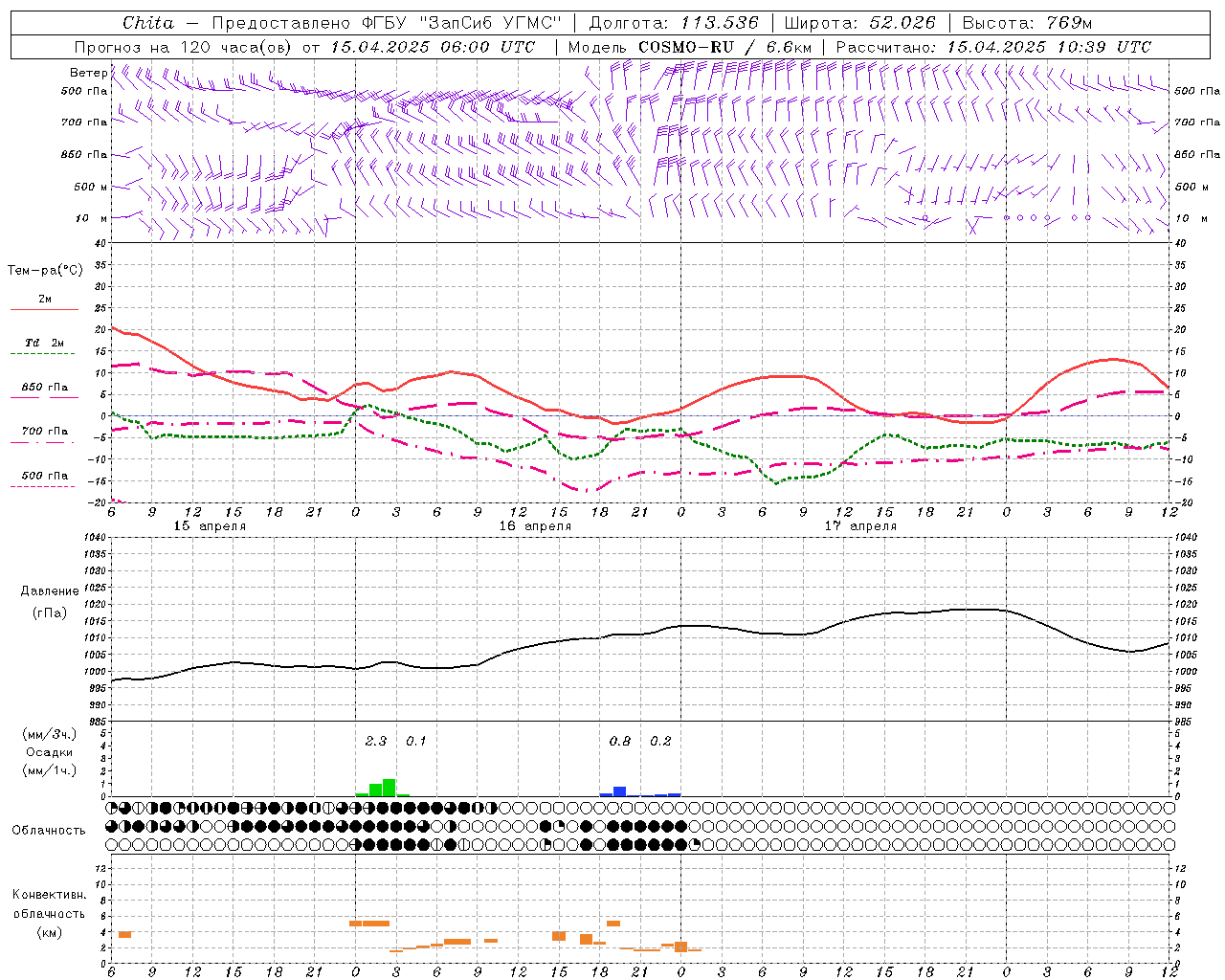The width and height of the screenshot is (1225, 980).
Task: Click the 'Осадки' precipitation label
Action: 50,752
